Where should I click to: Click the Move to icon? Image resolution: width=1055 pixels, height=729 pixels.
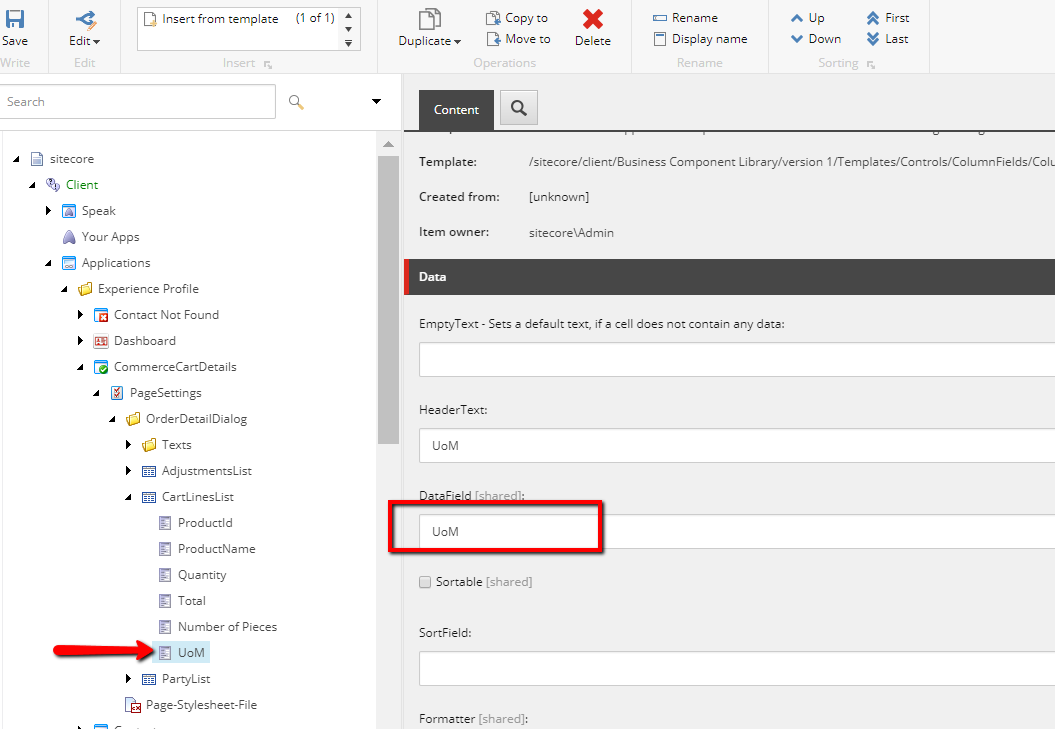493,39
